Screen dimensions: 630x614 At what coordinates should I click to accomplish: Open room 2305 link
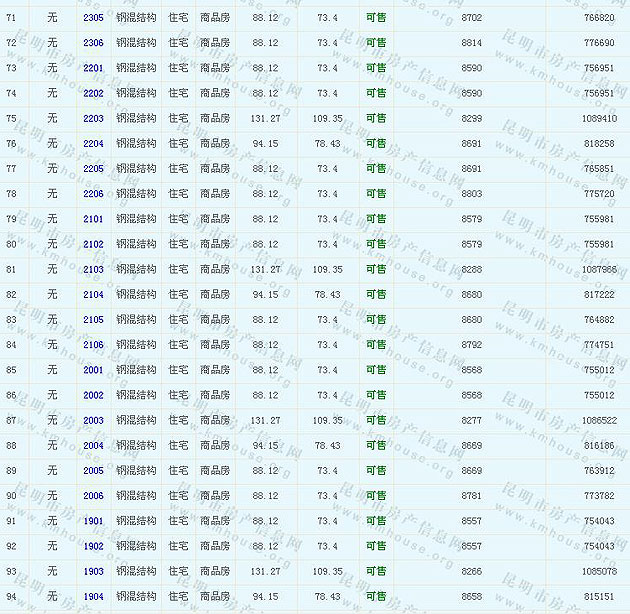coord(93,18)
